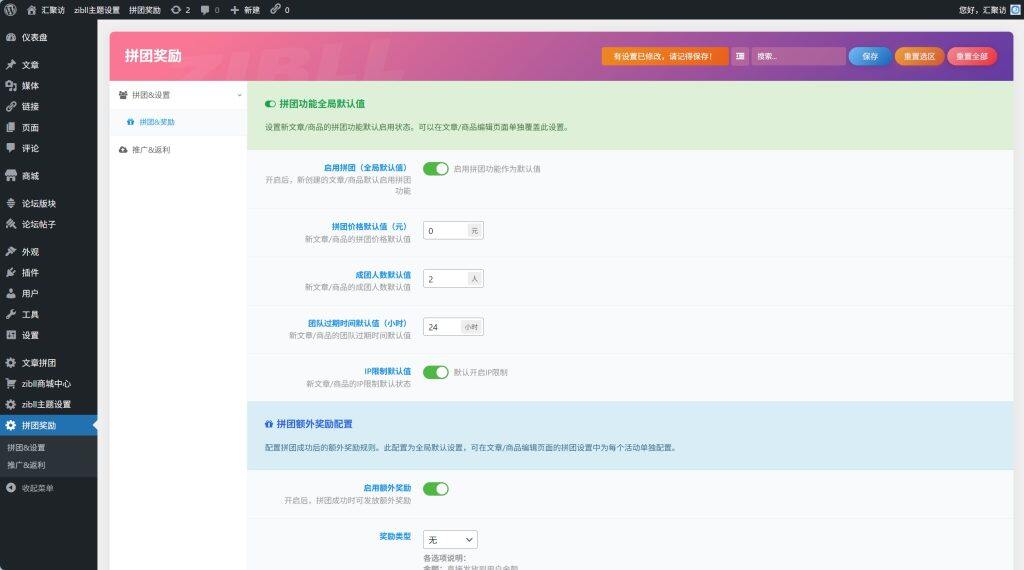The height and width of the screenshot is (570, 1024).
Task: Open the updates icon showing 2
Action: coord(176,10)
